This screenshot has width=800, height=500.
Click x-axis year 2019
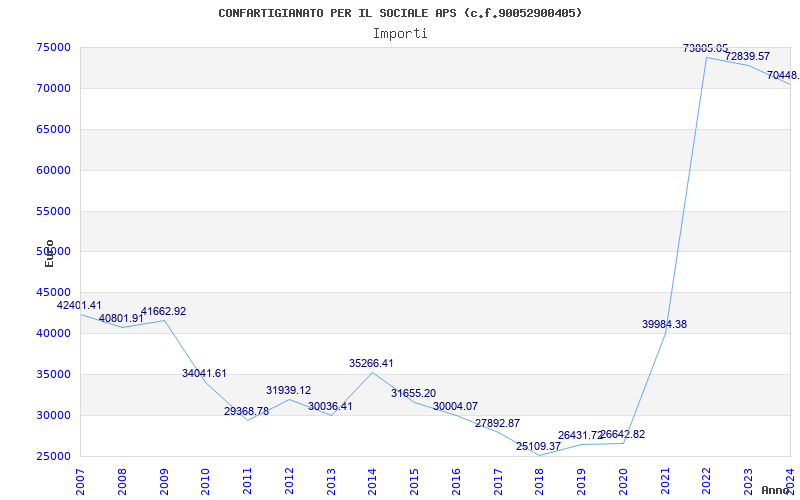pos(581,482)
